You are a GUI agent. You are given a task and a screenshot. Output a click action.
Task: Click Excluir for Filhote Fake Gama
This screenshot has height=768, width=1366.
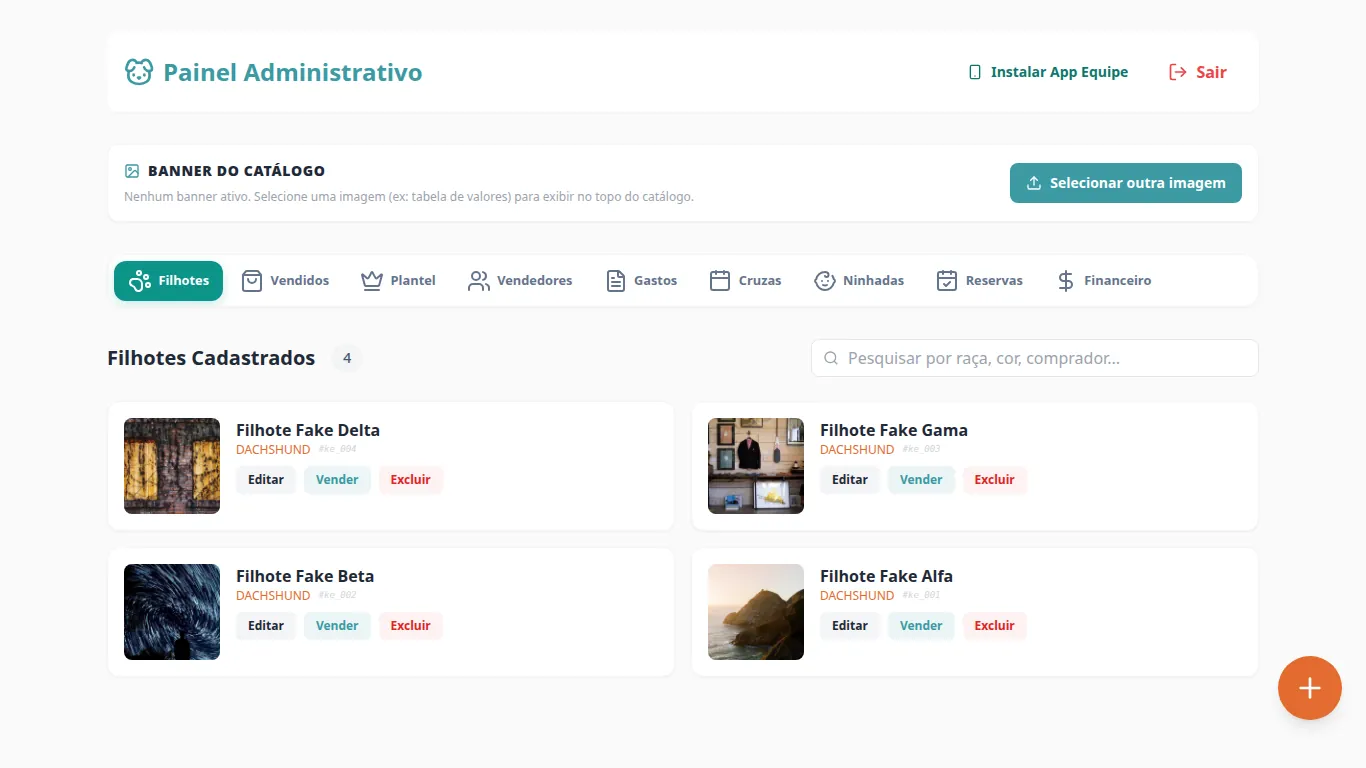[995, 480]
